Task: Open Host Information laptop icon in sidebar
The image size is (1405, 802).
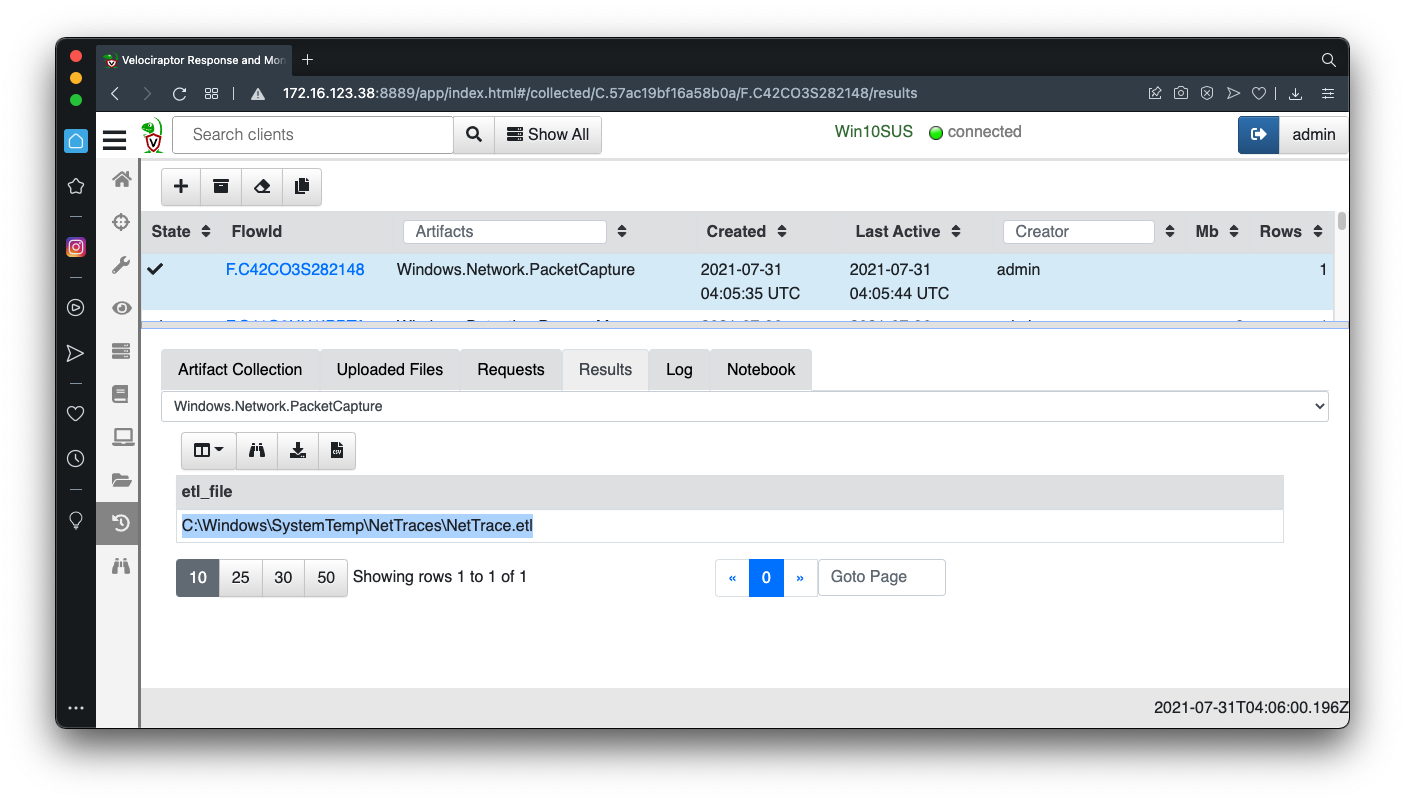Action: pyautogui.click(x=121, y=437)
